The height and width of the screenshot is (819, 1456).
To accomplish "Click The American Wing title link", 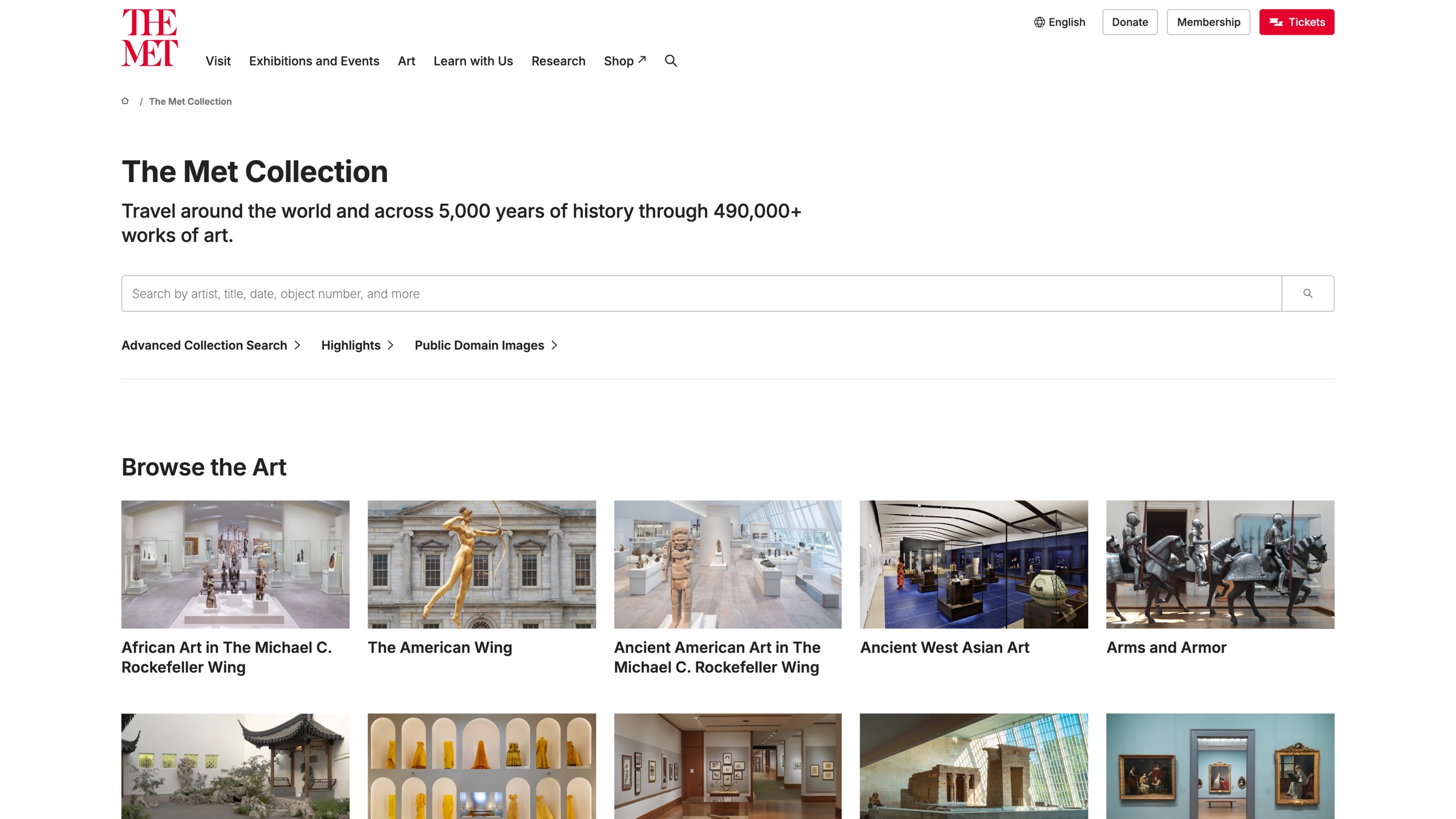I will [x=440, y=647].
